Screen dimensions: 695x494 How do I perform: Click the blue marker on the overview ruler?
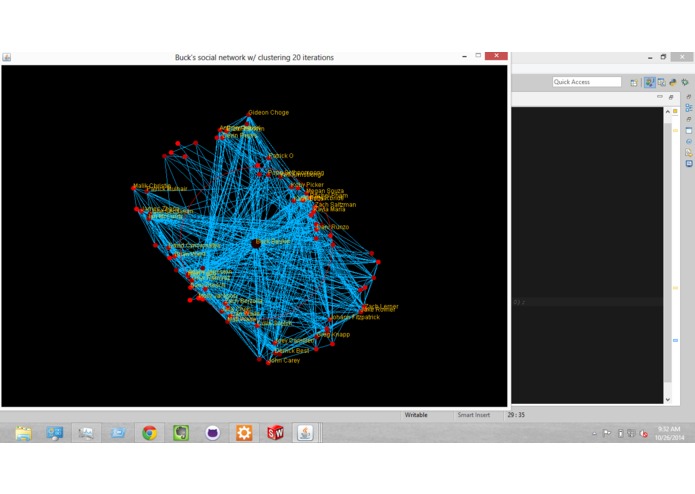(x=675, y=340)
